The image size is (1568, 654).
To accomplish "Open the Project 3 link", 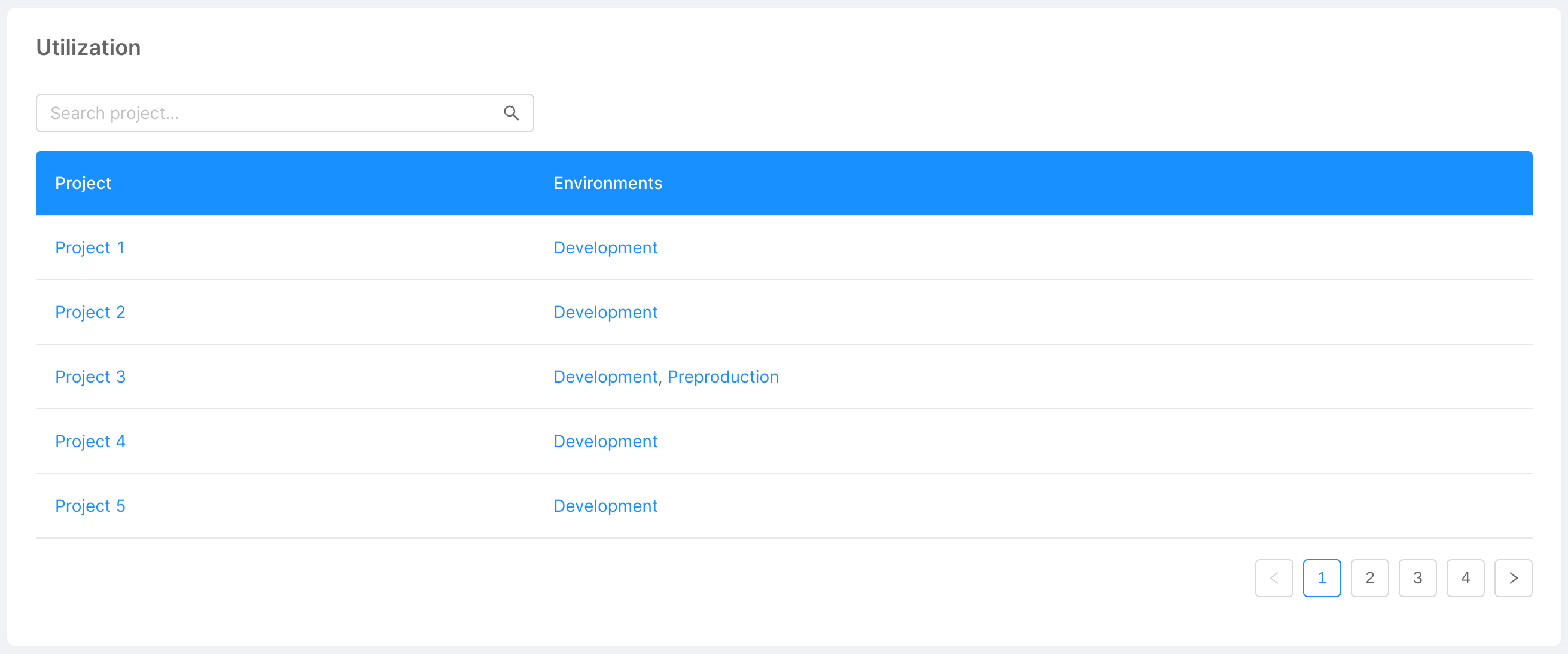I will pos(90,377).
